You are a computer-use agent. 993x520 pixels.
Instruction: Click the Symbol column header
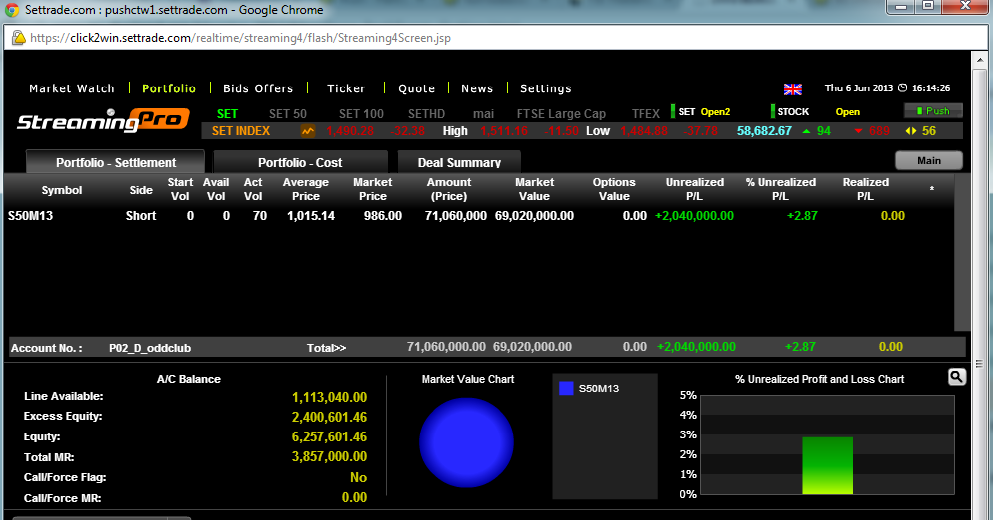coord(61,190)
